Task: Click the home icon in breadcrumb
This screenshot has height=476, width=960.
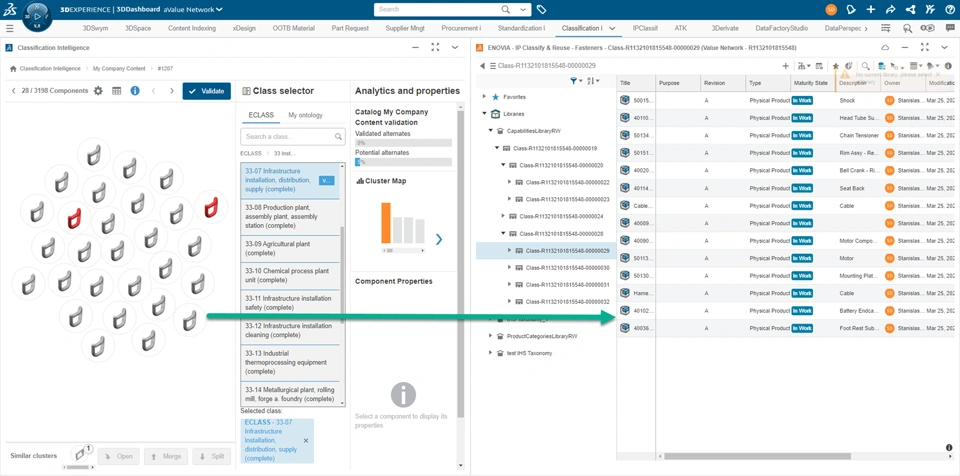Action: pos(12,69)
